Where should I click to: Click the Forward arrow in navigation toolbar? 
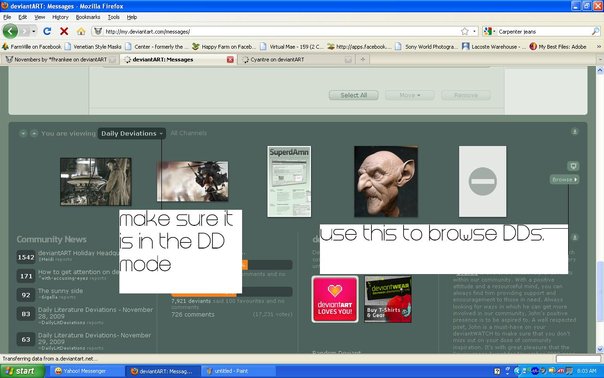pyautogui.click(x=25, y=31)
